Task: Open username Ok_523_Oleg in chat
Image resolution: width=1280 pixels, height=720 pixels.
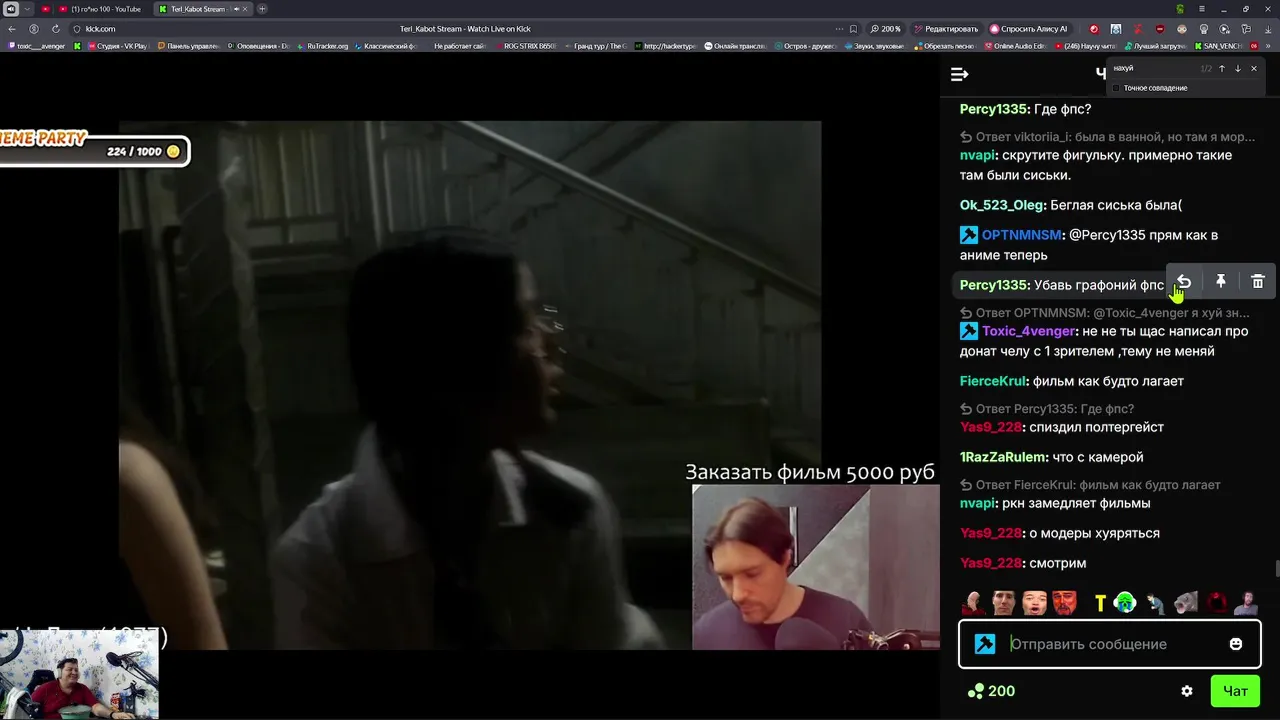Action: point(1002,205)
